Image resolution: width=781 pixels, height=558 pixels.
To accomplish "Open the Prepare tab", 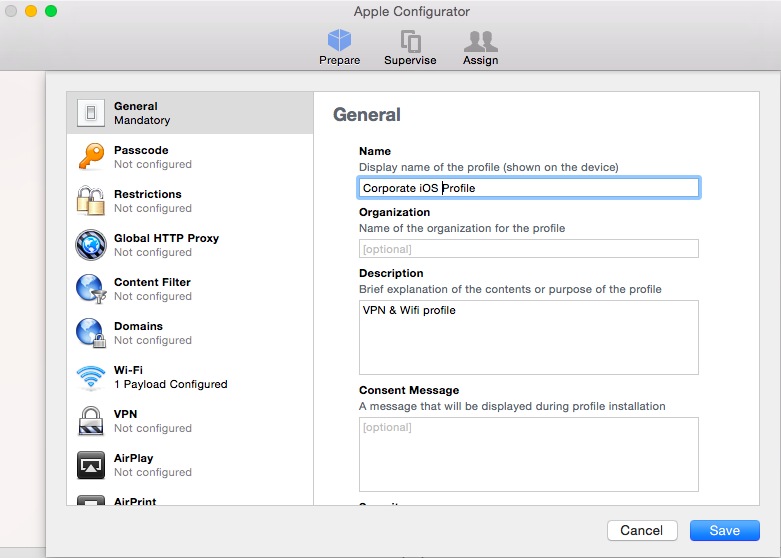I will (339, 47).
